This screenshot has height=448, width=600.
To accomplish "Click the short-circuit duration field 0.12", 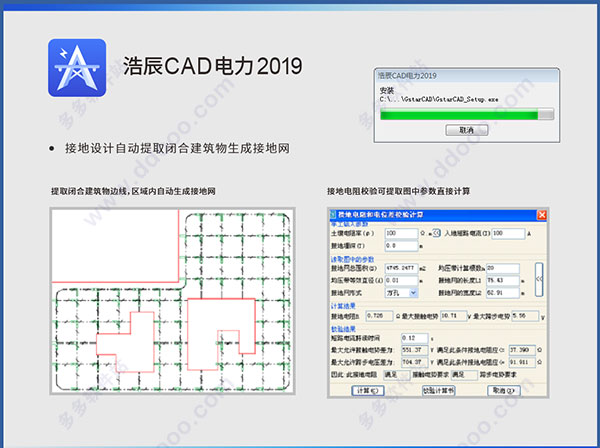I will point(414,338).
